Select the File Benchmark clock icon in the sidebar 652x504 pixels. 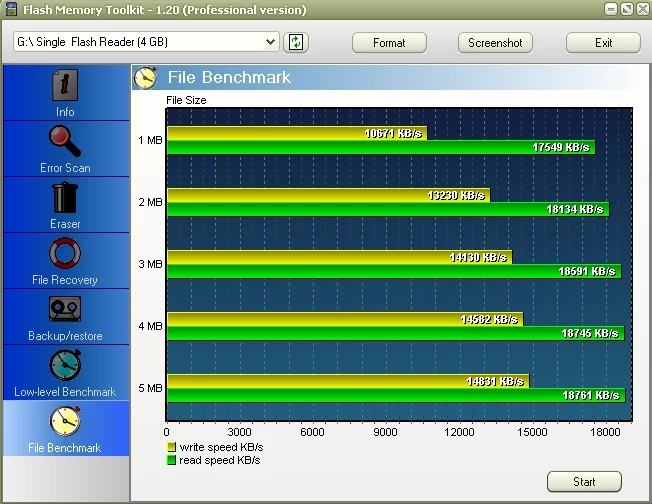[65, 421]
